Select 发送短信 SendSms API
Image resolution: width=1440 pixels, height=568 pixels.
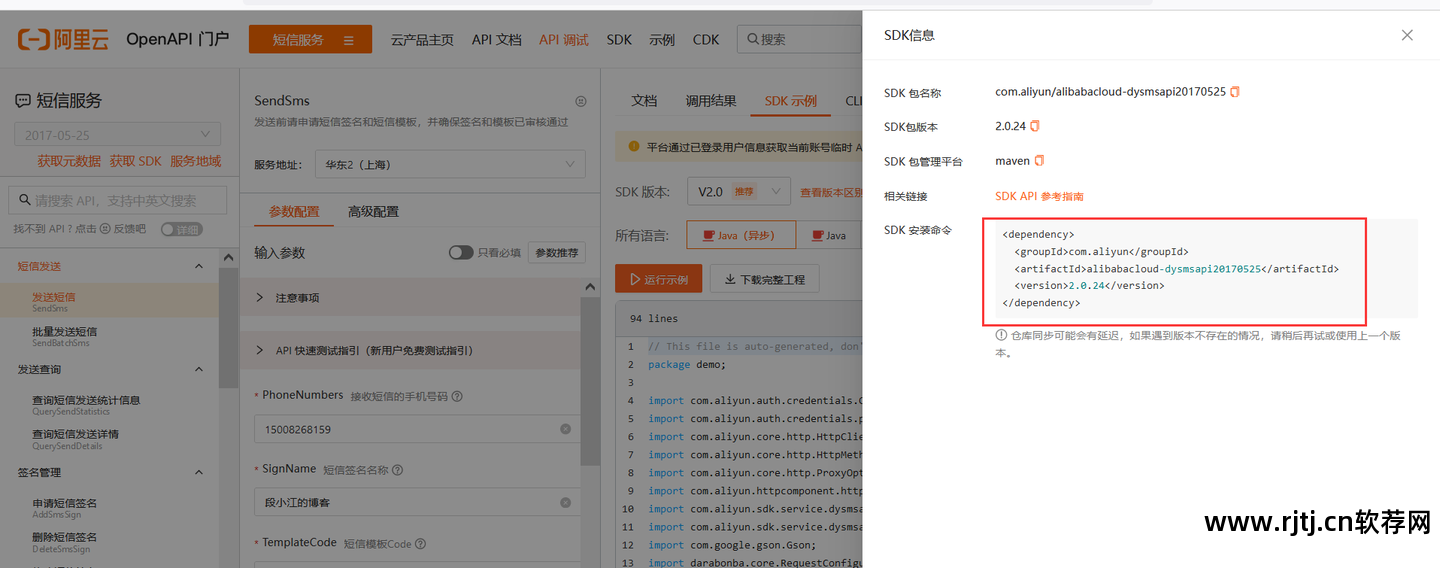pyautogui.click(x=109, y=301)
